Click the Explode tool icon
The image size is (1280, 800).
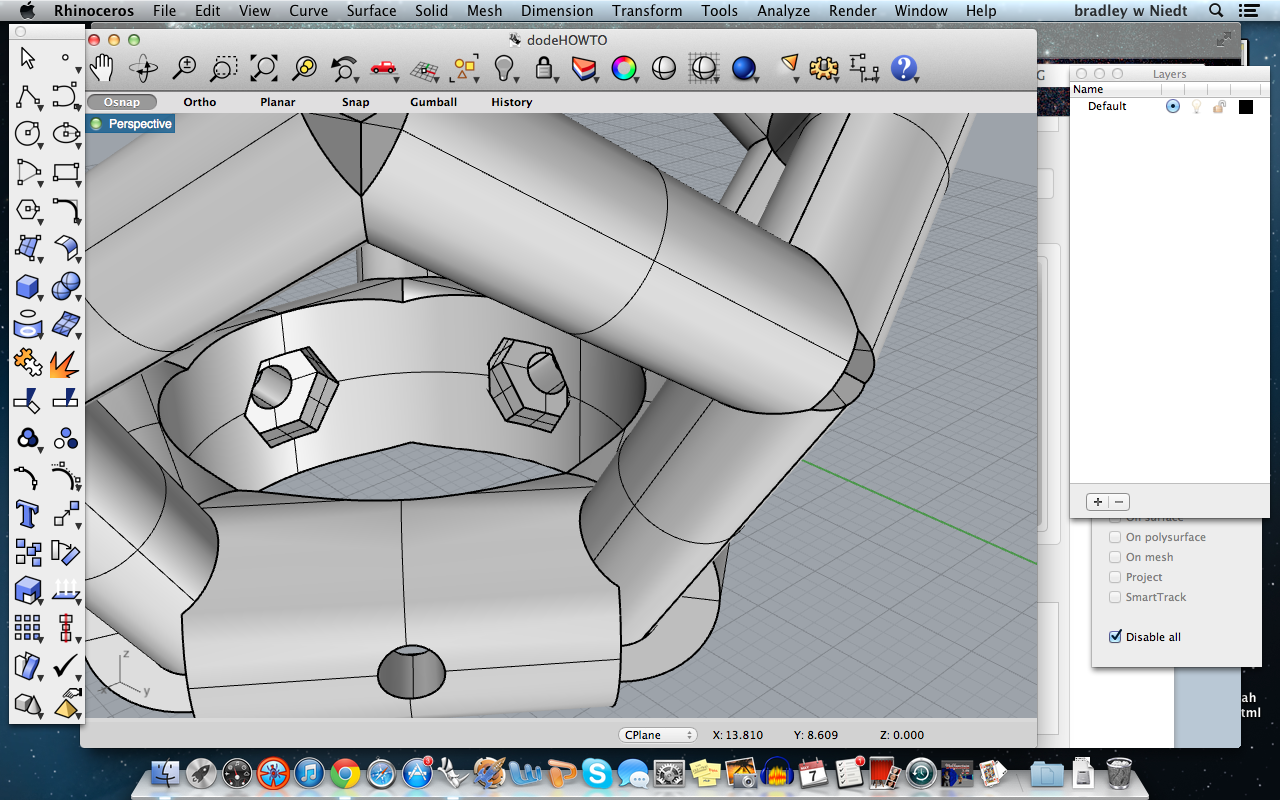[65, 362]
